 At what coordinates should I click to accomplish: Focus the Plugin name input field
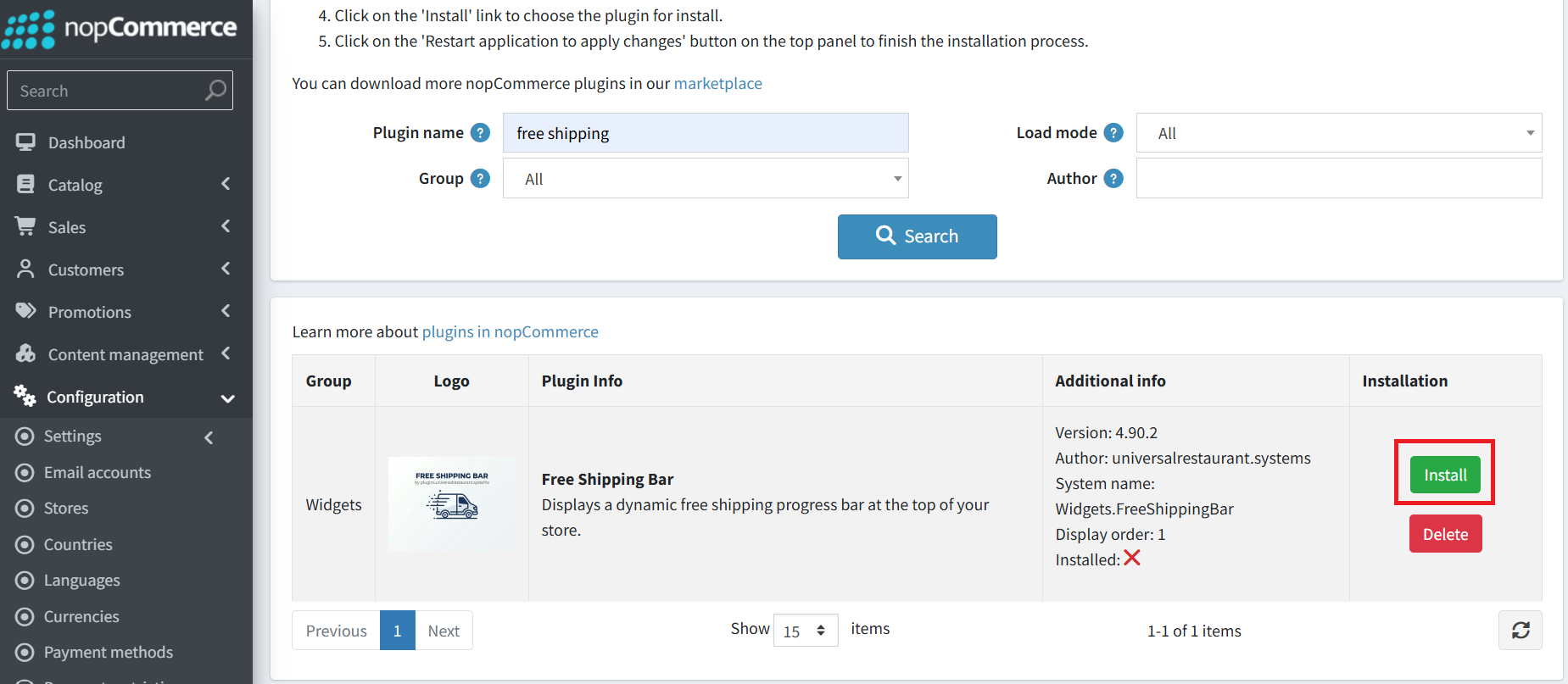pyautogui.click(x=706, y=133)
